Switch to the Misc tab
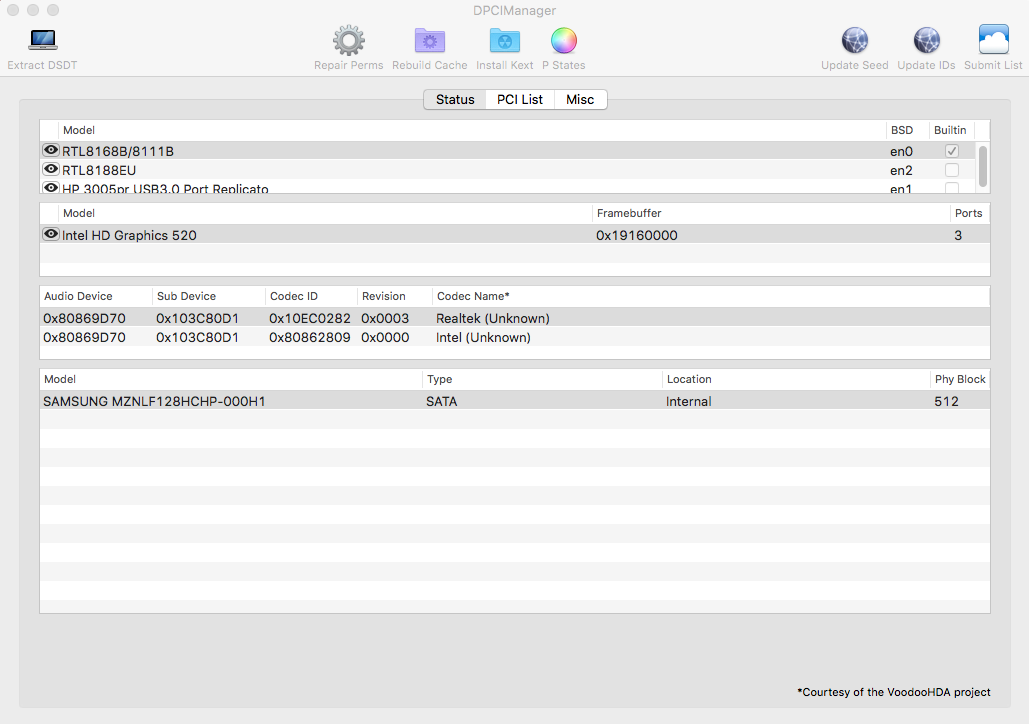Viewport: 1029px width, 724px height. (x=580, y=100)
